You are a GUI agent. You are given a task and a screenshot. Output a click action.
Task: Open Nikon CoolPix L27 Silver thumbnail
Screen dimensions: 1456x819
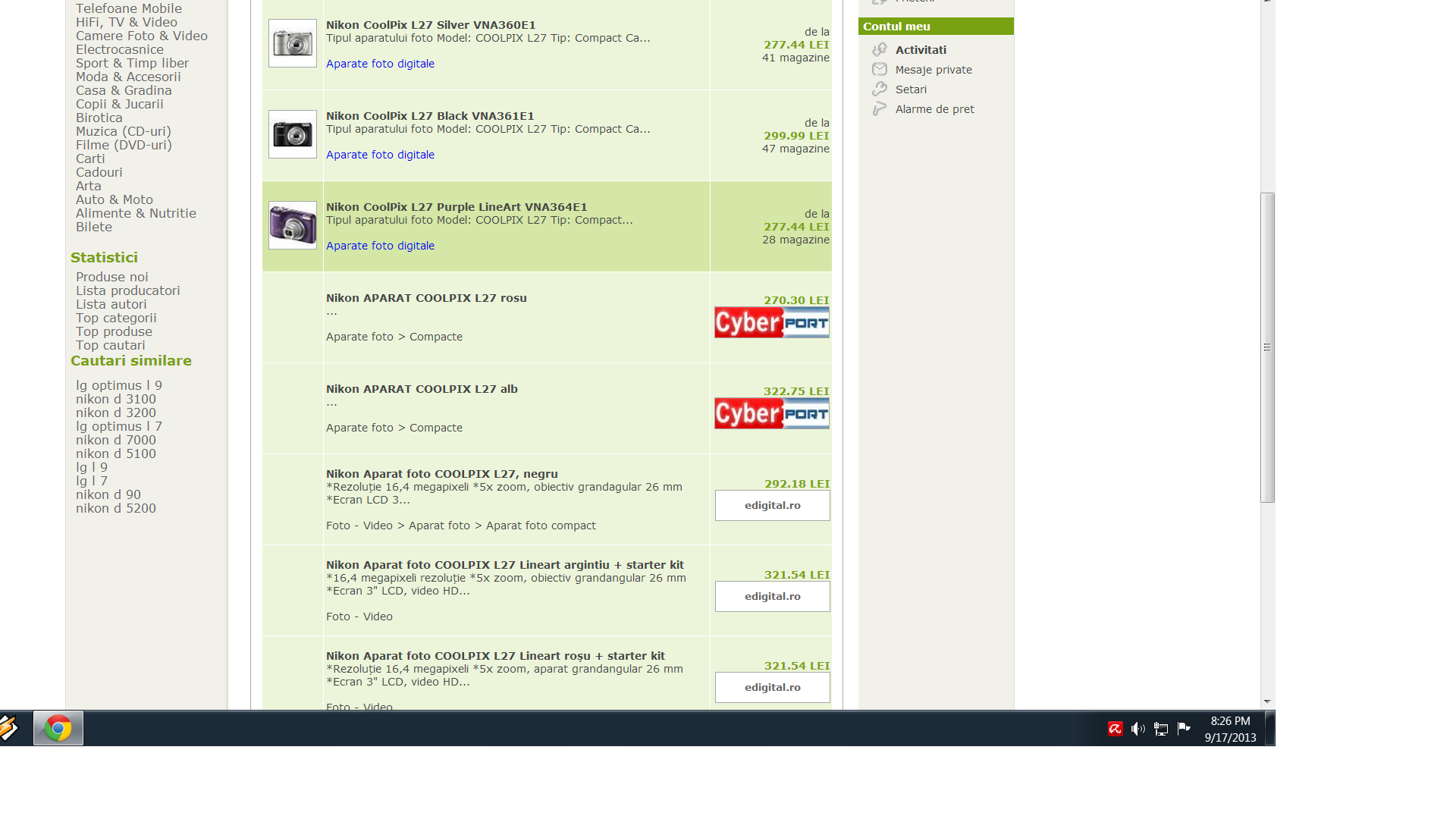(293, 43)
